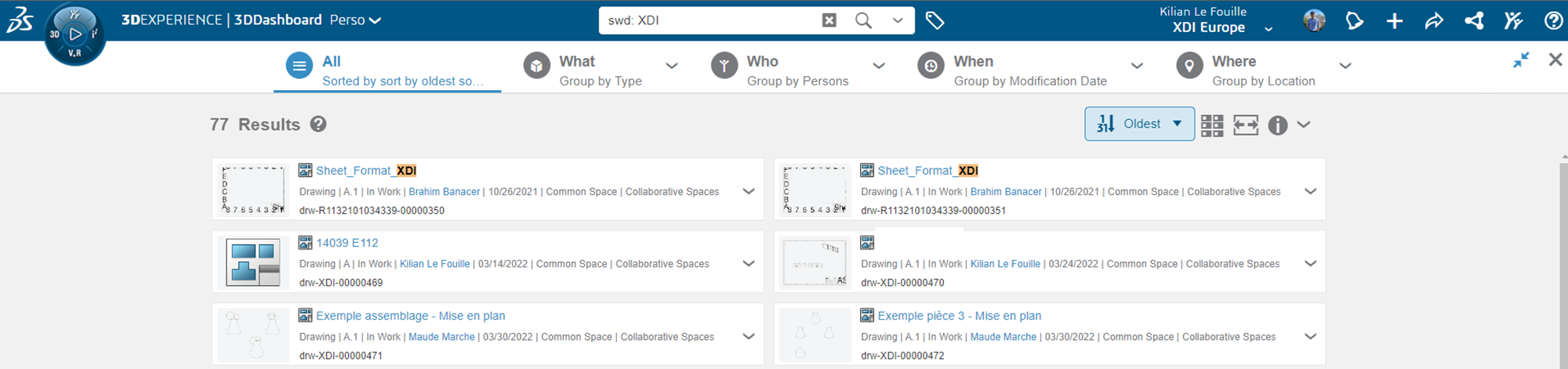The image size is (1568, 369).
Task: Open the Exemple assemblage - Mise en plan link
Action: (x=410, y=316)
